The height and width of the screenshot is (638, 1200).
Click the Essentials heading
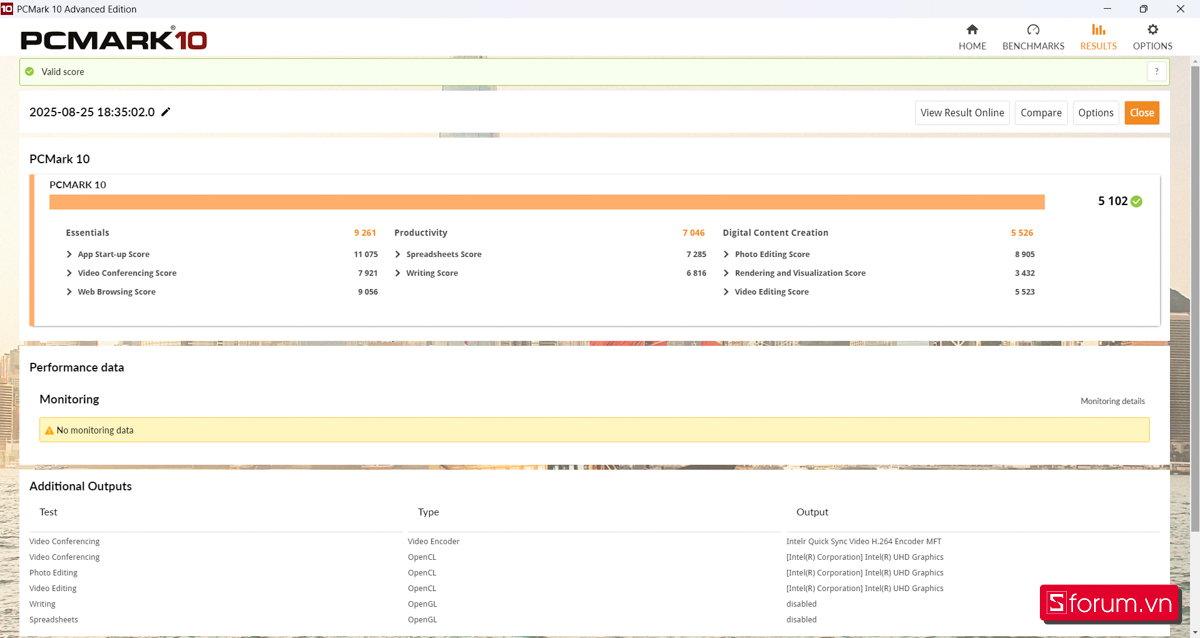coord(87,233)
